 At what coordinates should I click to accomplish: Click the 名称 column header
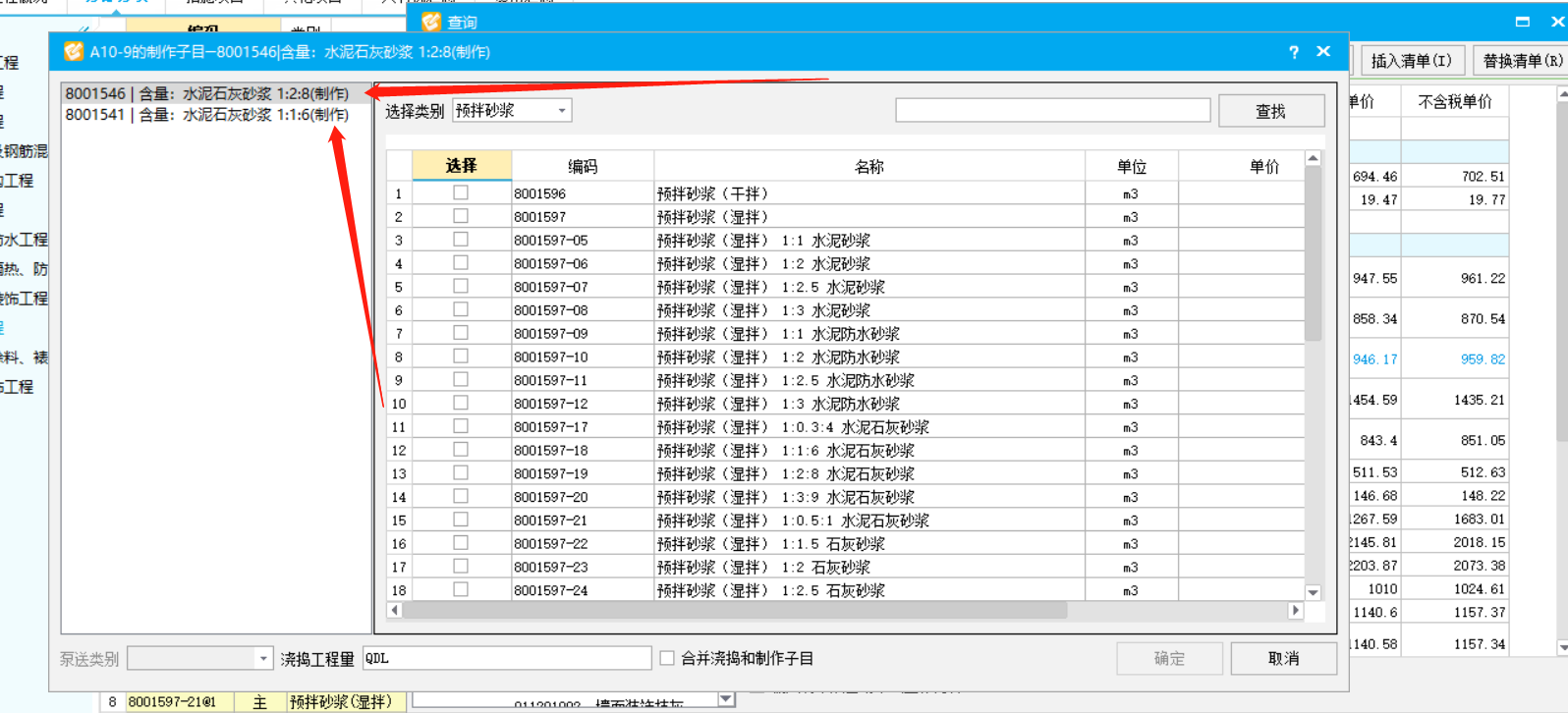tap(869, 166)
